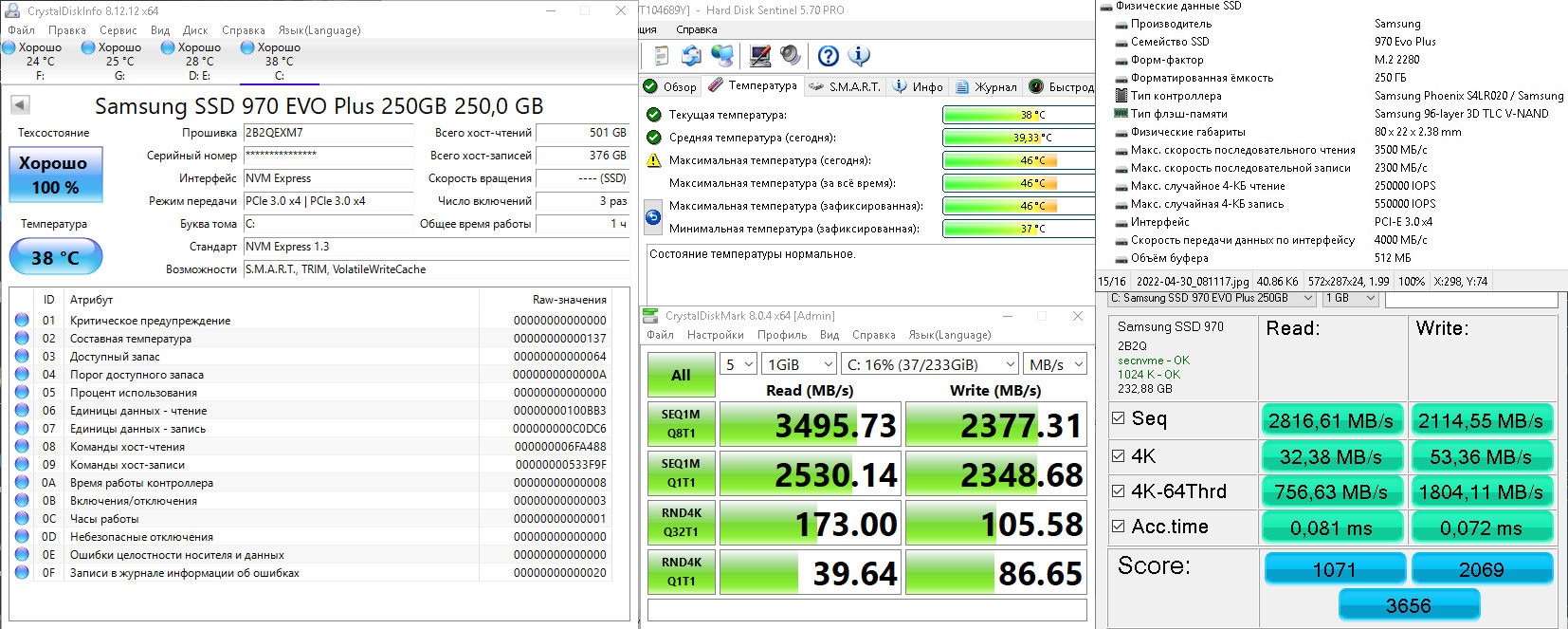Click the Часы работы attribute row
The height and width of the screenshot is (629, 1568).
pos(311,519)
